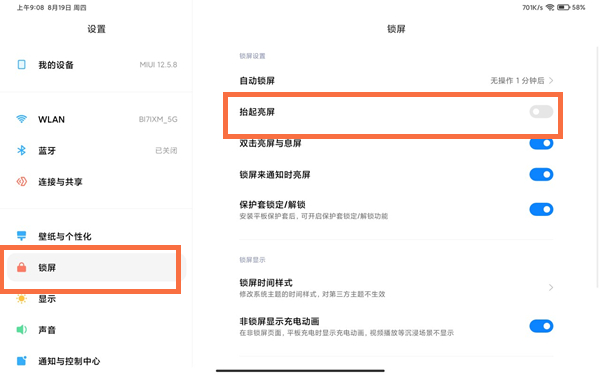The height and width of the screenshot is (375, 600).
Task: Enable the 抬起亮屏 switch
Action: pyautogui.click(x=541, y=112)
